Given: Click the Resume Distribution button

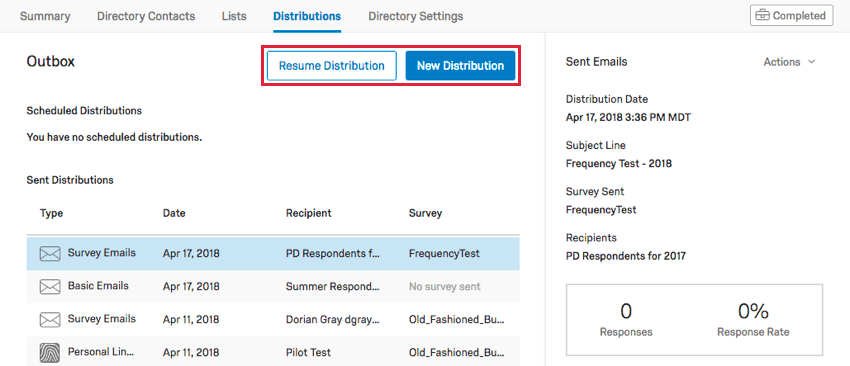Looking at the screenshot, I should [x=332, y=66].
